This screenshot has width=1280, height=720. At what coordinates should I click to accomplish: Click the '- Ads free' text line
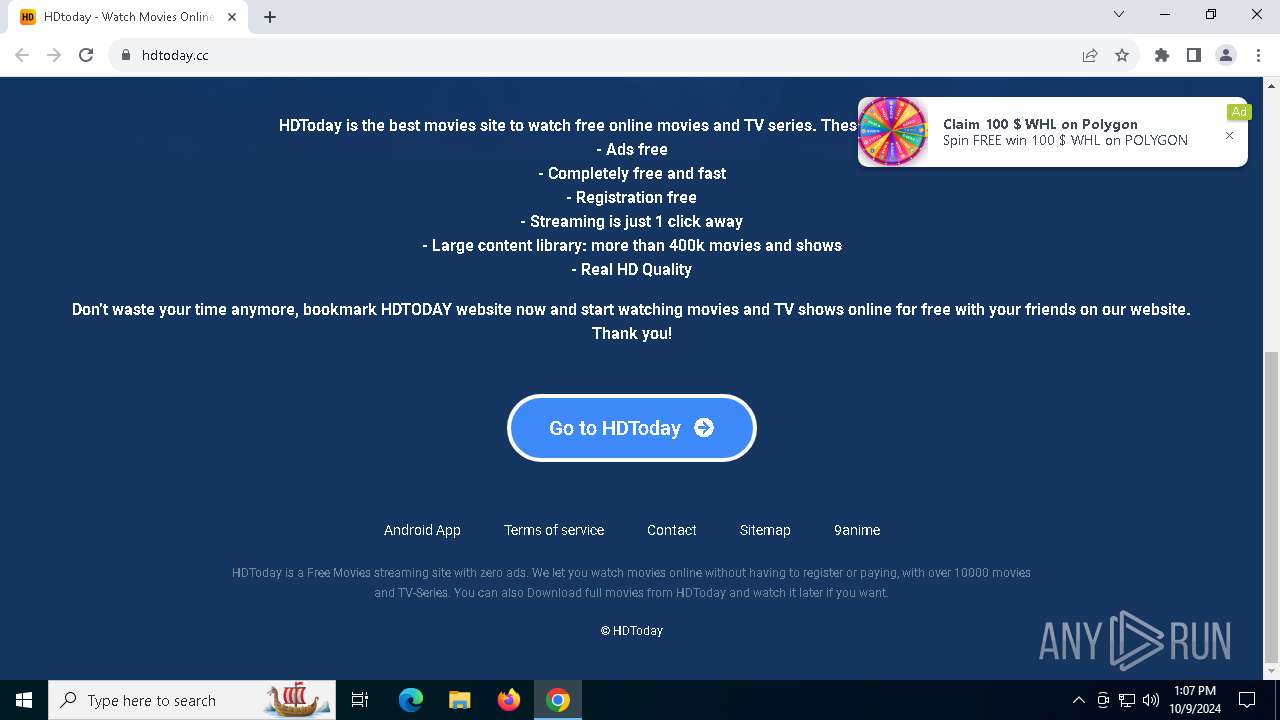pyautogui.click(x=632, y=149)
